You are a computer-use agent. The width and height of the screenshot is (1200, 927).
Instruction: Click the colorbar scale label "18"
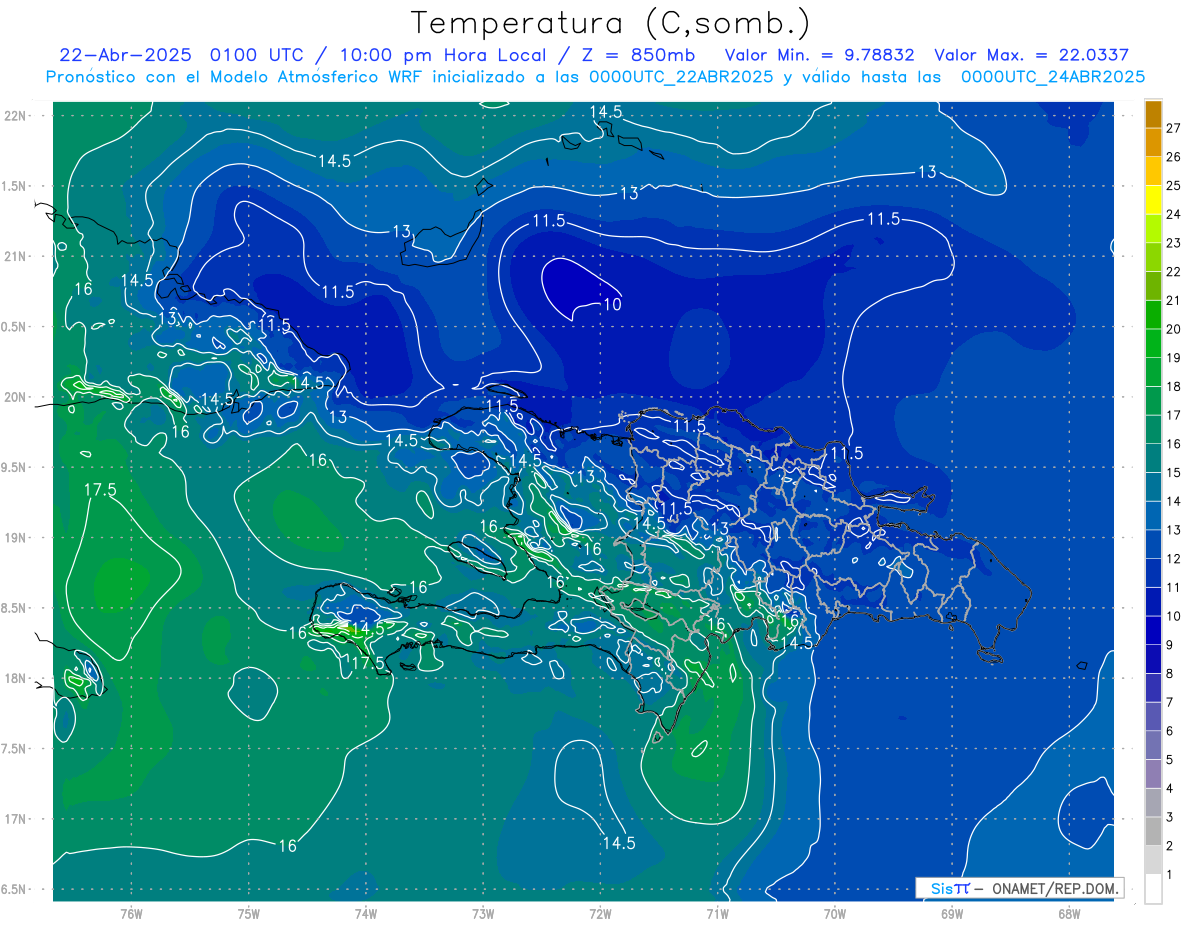click(1173, 386)
